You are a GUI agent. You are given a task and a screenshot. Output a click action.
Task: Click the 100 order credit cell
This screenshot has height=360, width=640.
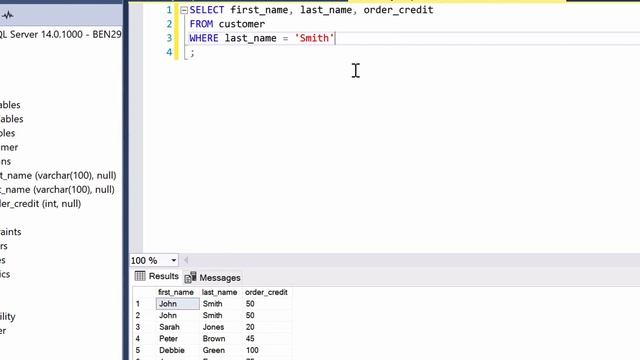(x=267, y=350)
